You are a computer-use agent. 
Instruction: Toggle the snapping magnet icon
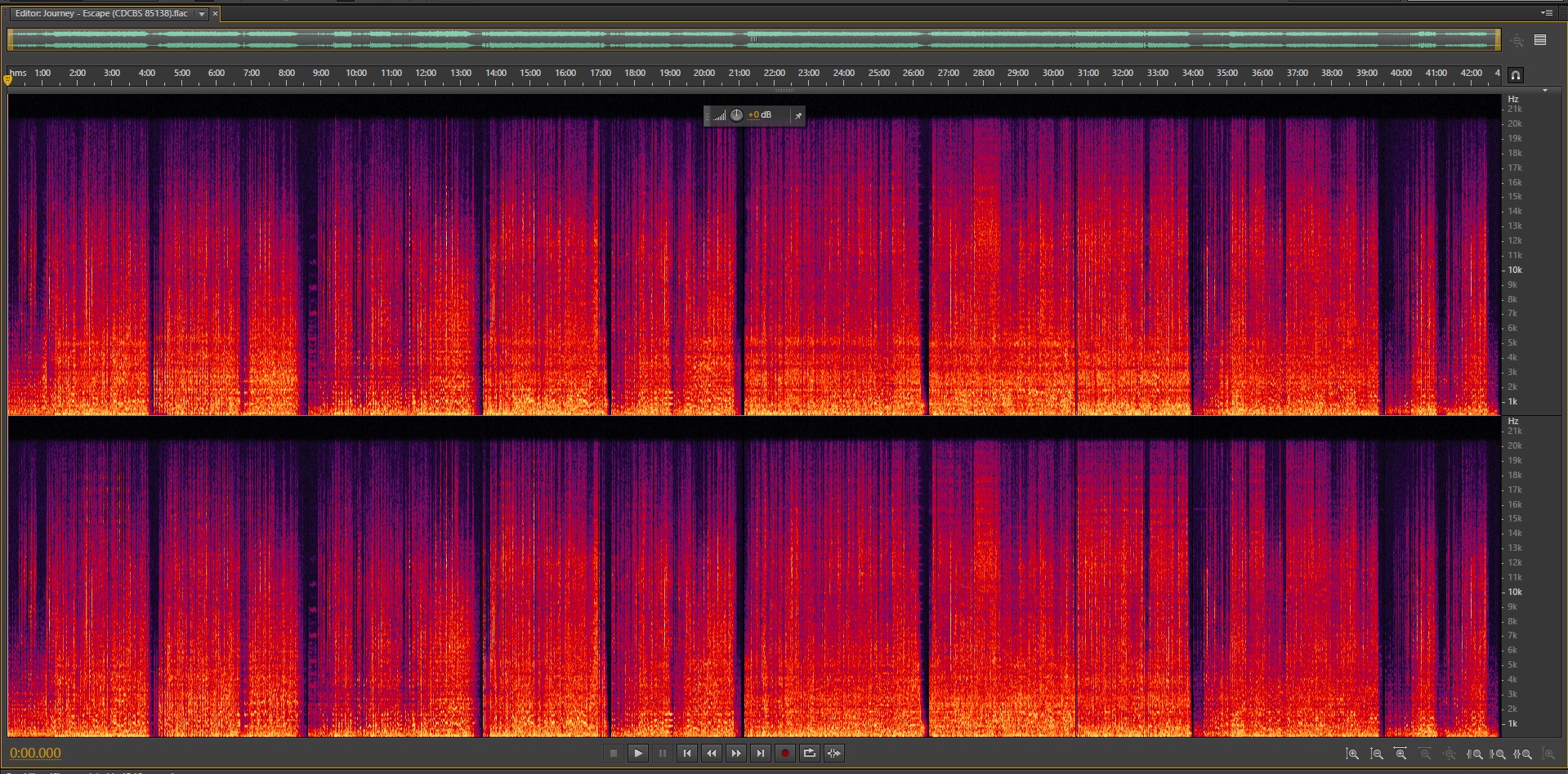(x=1515, y=75)
